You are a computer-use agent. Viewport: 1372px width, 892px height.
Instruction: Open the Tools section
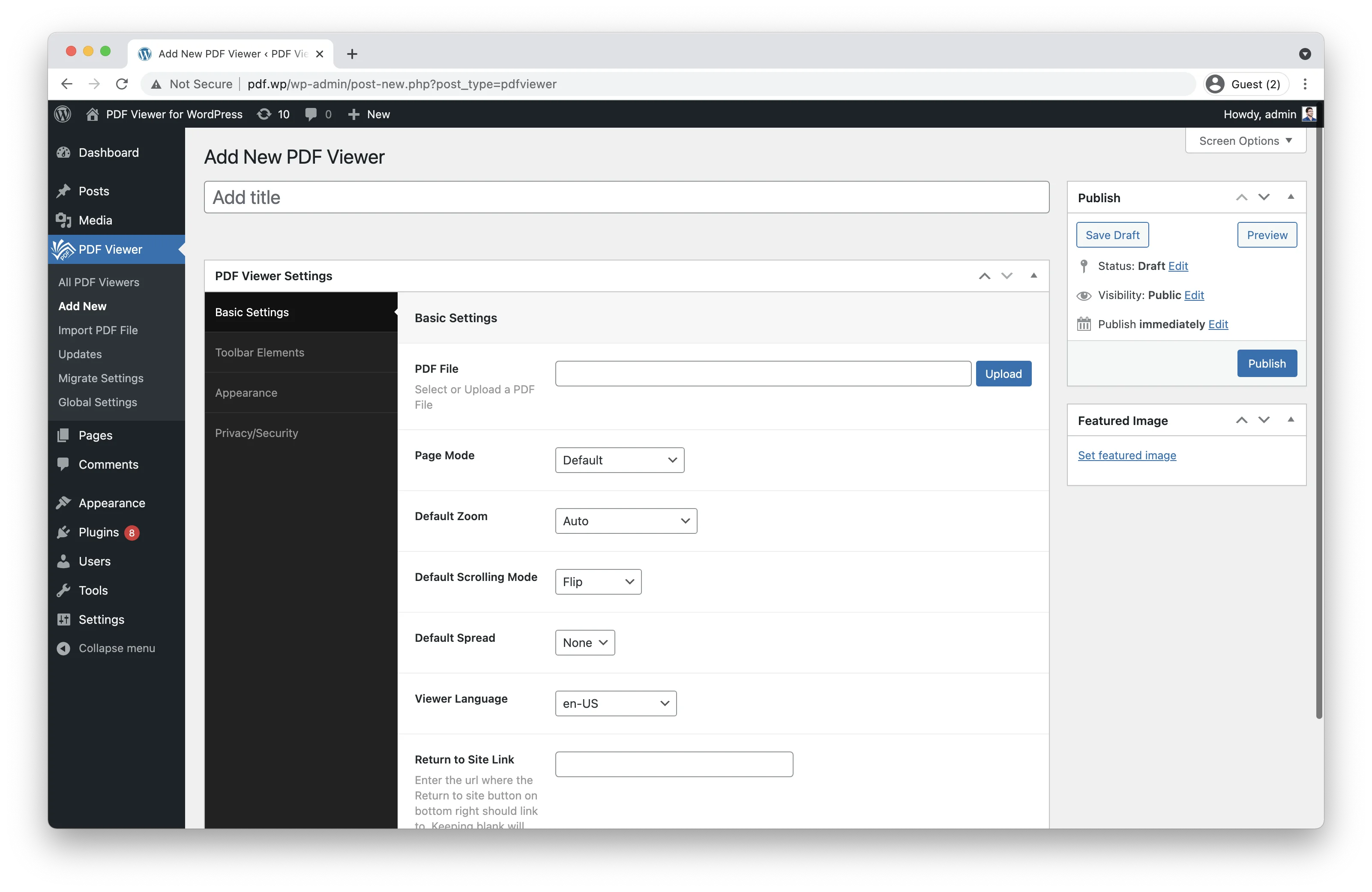tap(93, 590)
